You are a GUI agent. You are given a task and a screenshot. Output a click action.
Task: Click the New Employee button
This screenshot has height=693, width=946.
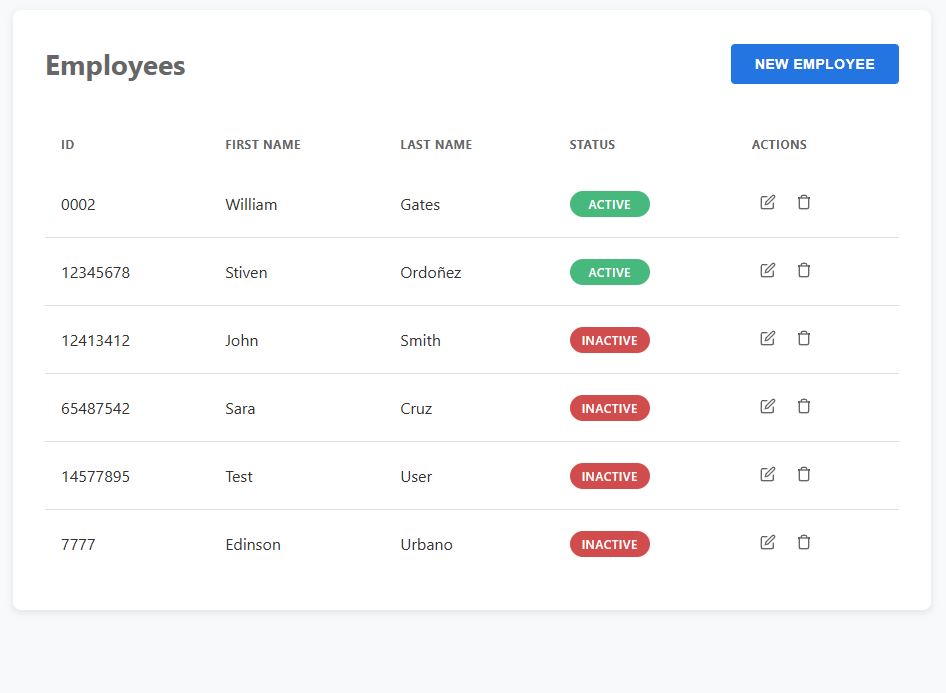[x=814, y=64]
